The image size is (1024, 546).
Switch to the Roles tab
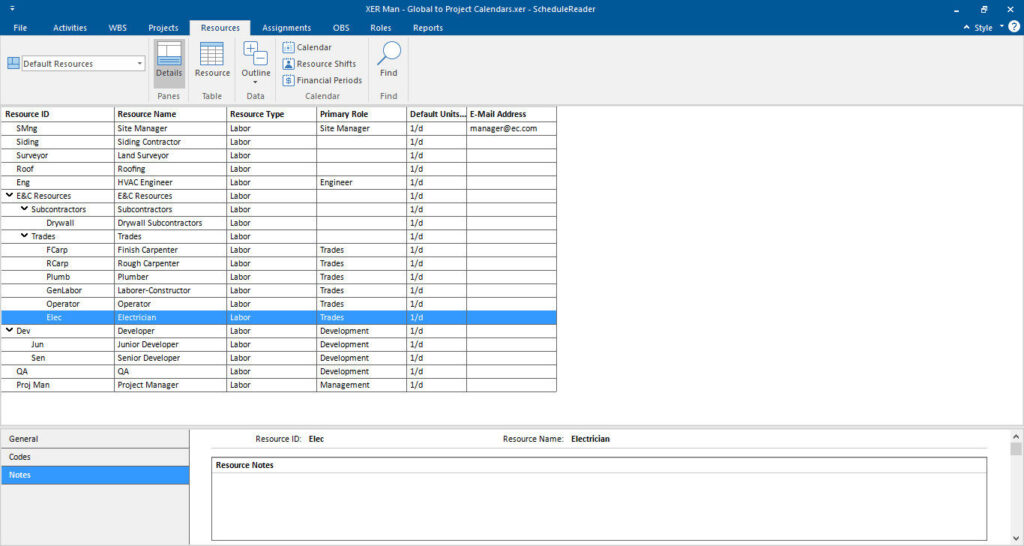(x=381, y=27)
